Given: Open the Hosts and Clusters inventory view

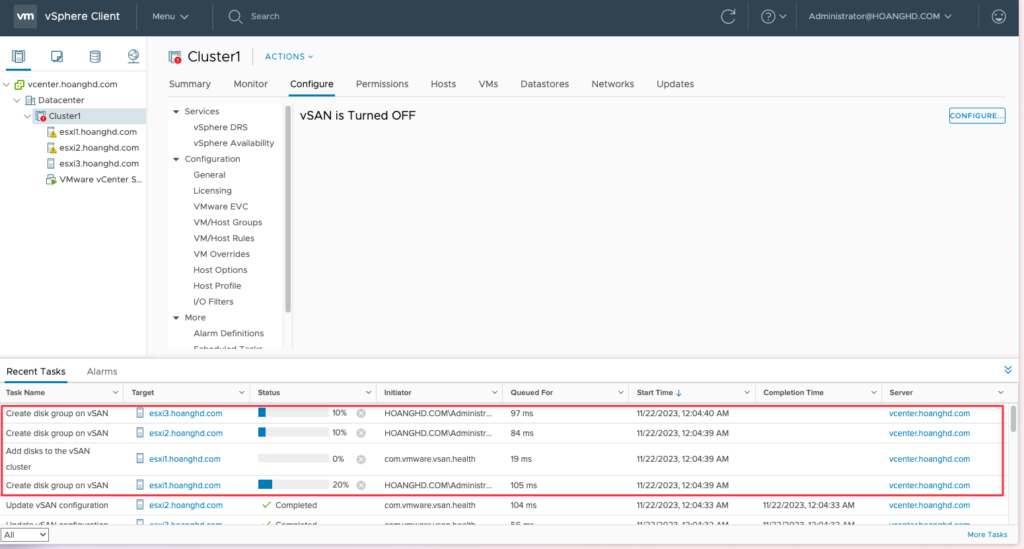Looking at the screenshot, I should 18,57.
